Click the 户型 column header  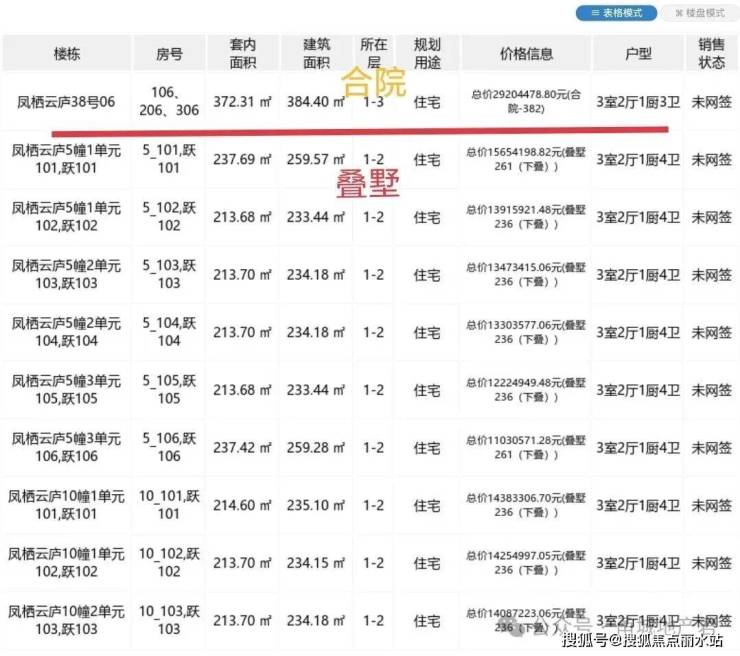(636, 54)
